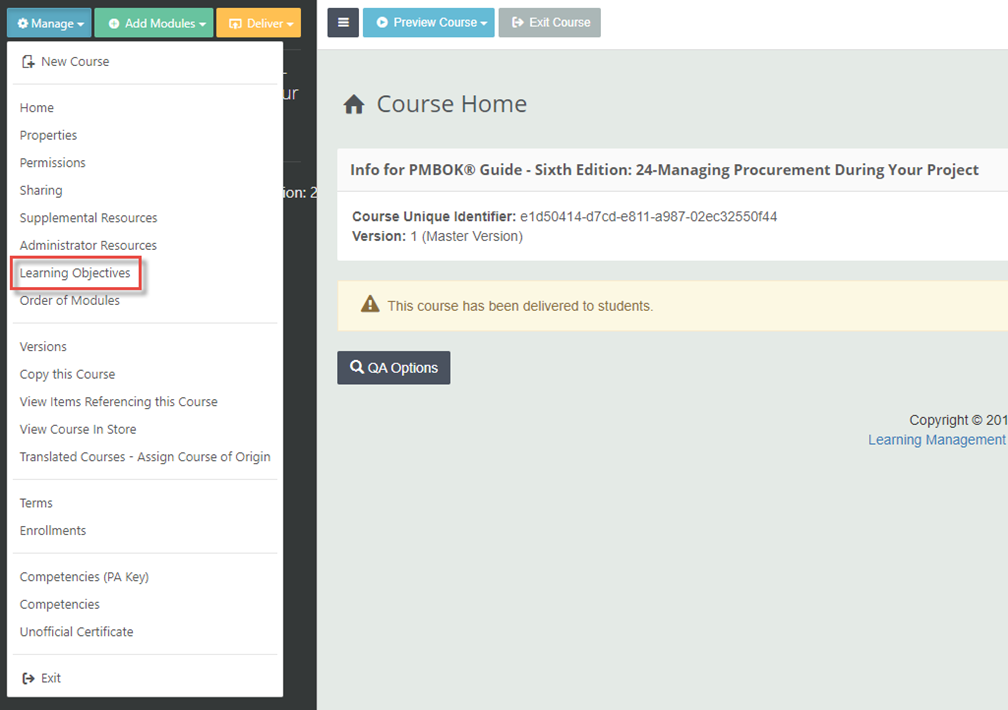Click the hamburger menu icon button
The width and height of the screenshot is (1008, 710).
343,23
